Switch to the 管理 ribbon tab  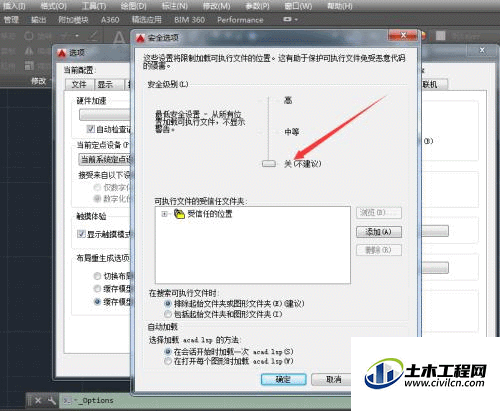click(11, 20)
